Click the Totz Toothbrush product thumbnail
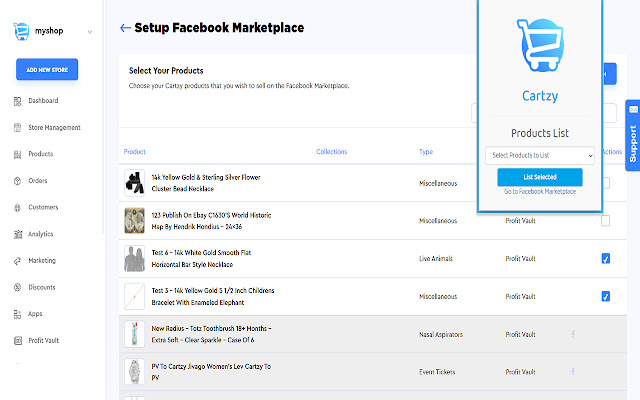This screenshot has height=400, width=640. [x=134, y=334]
